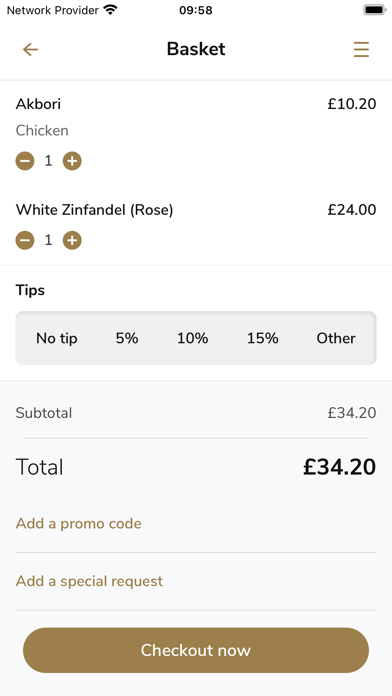Tap the battery icon in status bar

(x=375, y=10)
